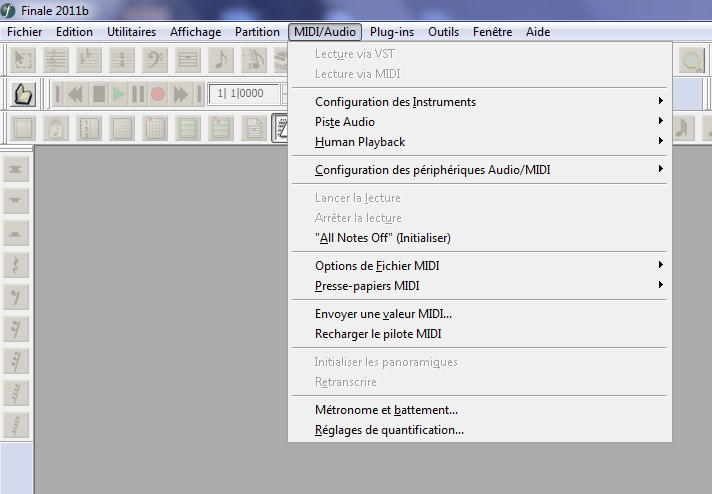Click the rewind playback button

pos(76,94)
